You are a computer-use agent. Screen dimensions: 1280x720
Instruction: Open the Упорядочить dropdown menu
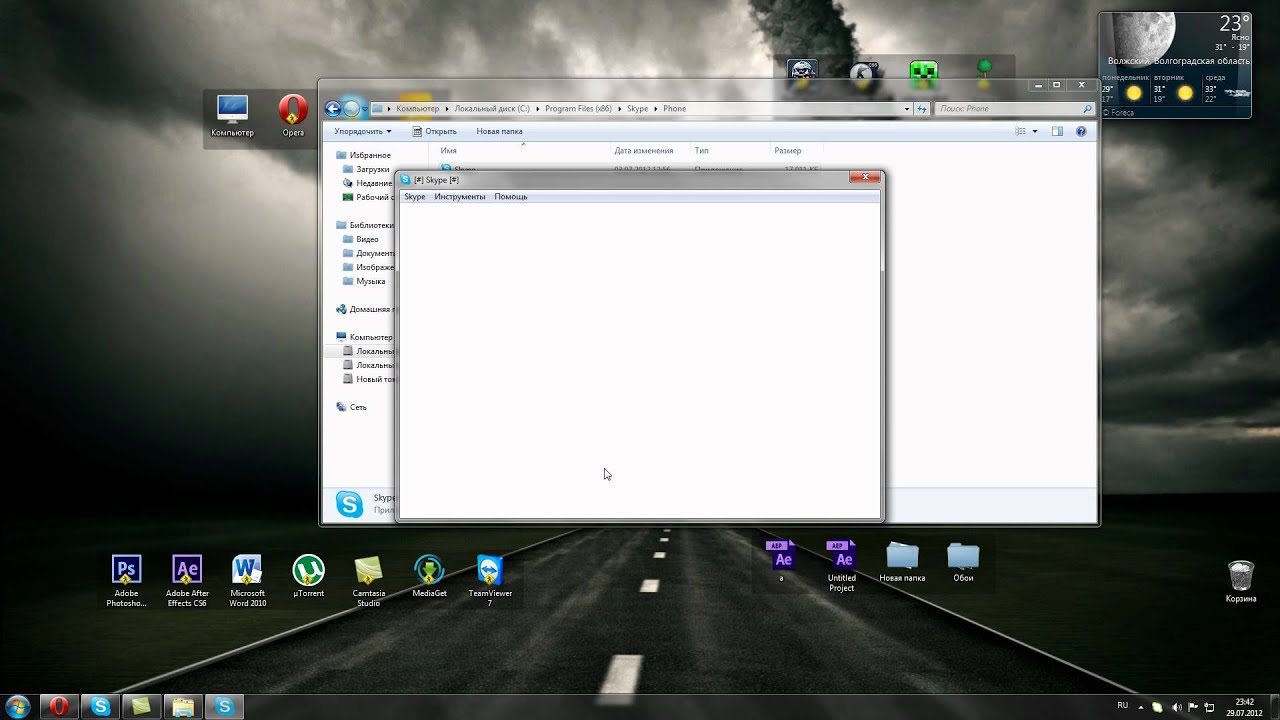click(x=363, y=131)
